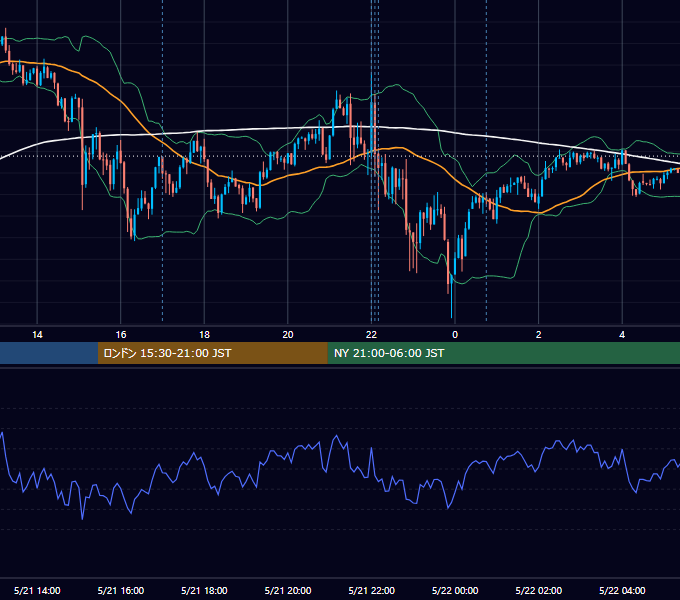Click the '5/21 16:00' date label on the bottom axis
Viewport: 680px width, 600px height.
click(x=121, y=590)
